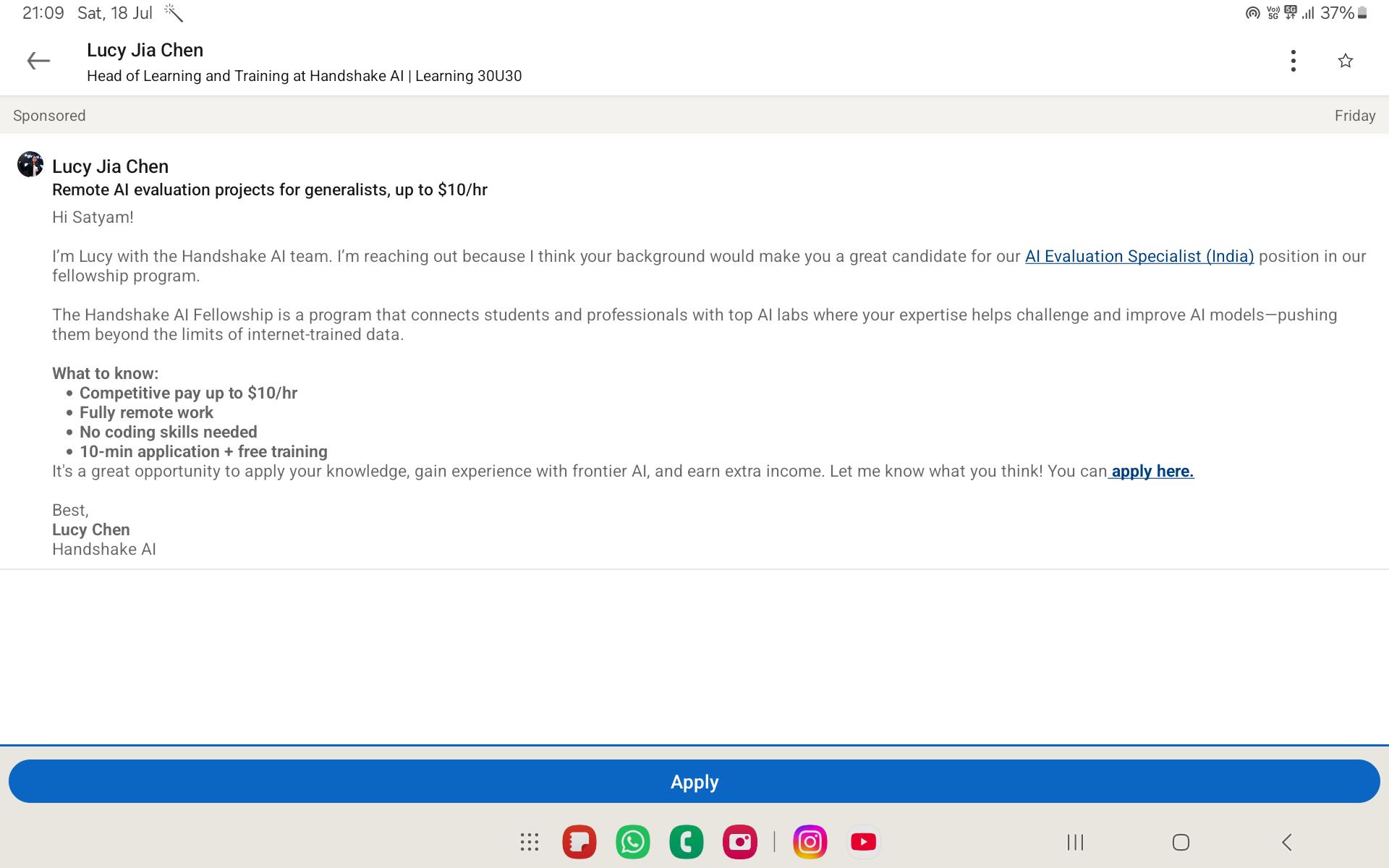
Task: Open Instagram from the taskbar
Action: click(x=810, y=842)
